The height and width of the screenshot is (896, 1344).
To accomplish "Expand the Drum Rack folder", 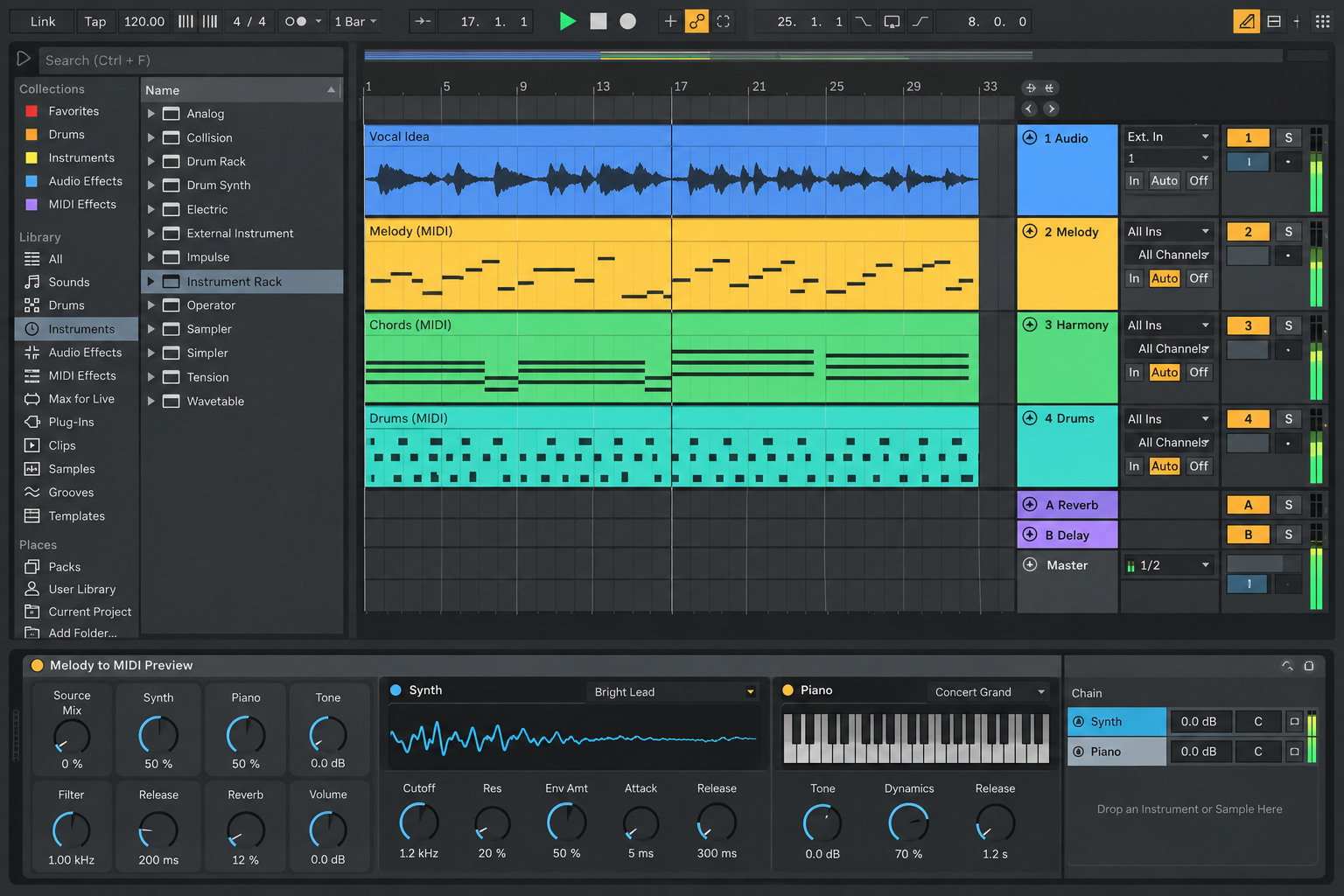I will pyautogui.click(x=151, y=162).
